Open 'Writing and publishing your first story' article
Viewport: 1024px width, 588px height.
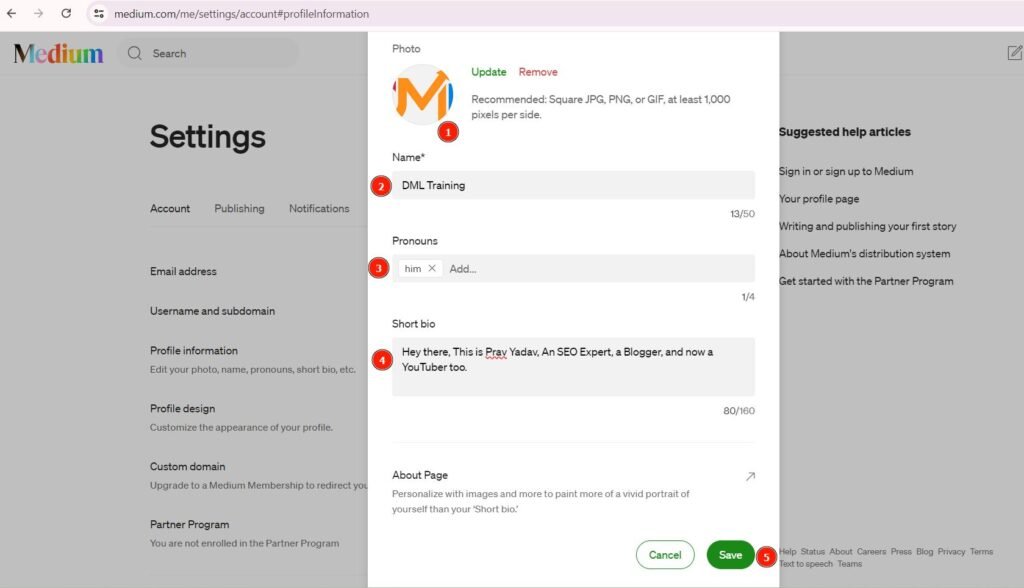pyautogui.click(x=867, y=226)
